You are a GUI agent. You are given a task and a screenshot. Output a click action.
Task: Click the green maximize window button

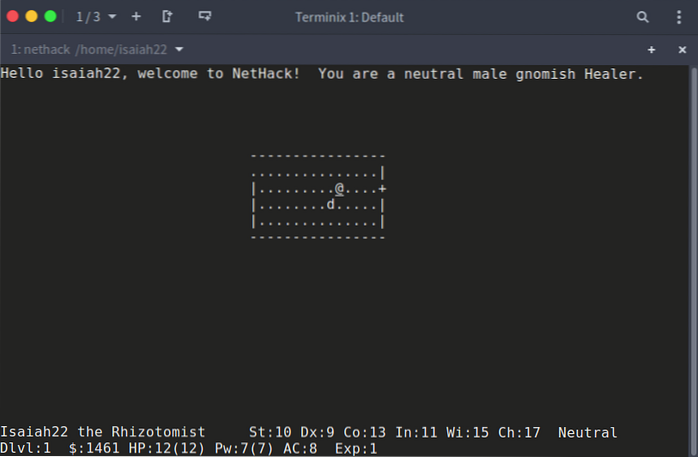pyautogui.click(x=50, y=17)
